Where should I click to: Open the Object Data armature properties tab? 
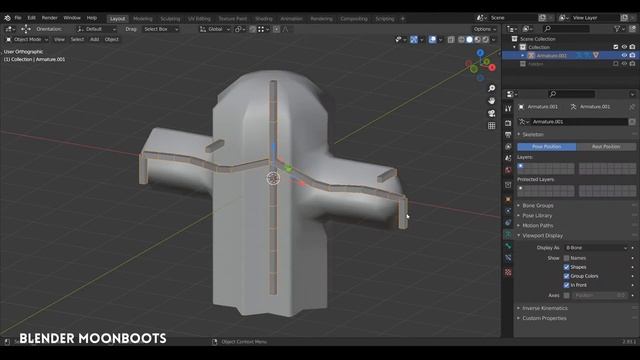point(508,234)
